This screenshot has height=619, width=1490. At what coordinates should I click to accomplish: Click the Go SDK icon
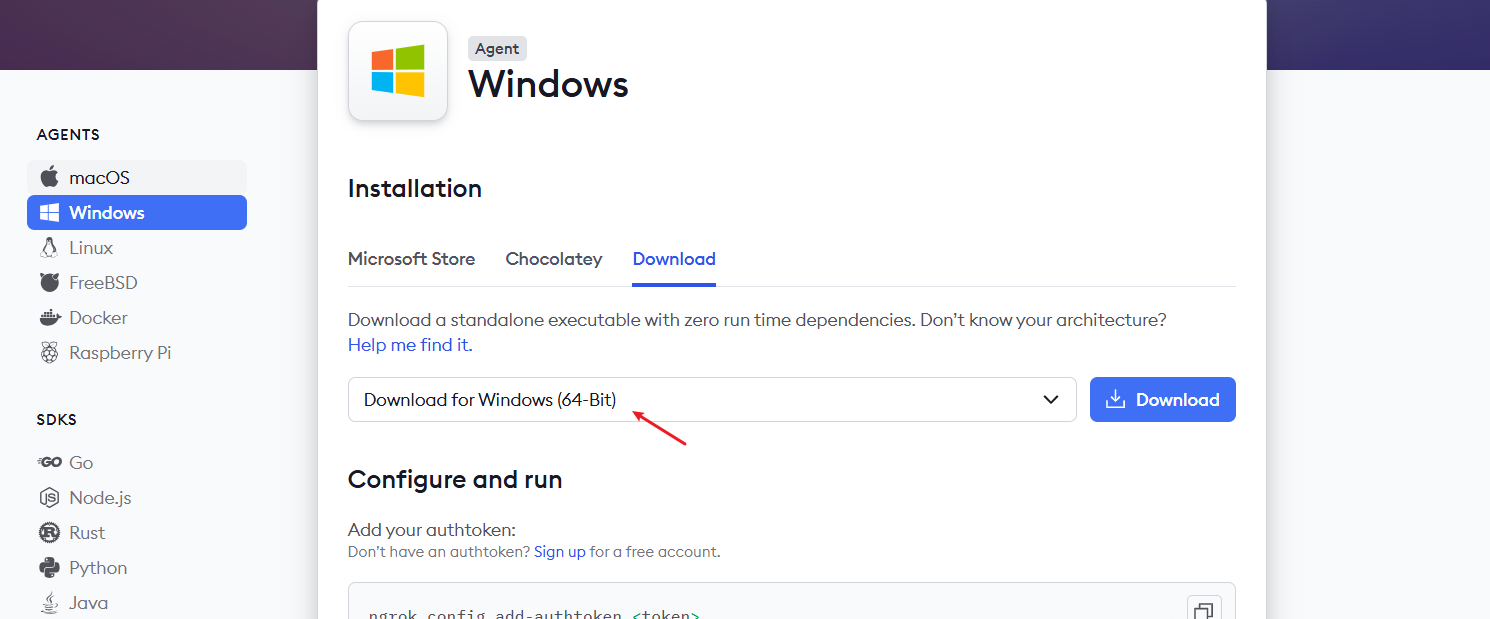coord(49,463)
